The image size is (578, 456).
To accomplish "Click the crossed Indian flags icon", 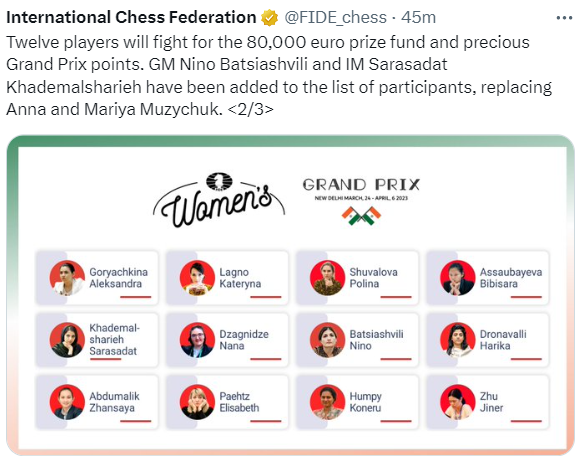I will click(361, 216).
